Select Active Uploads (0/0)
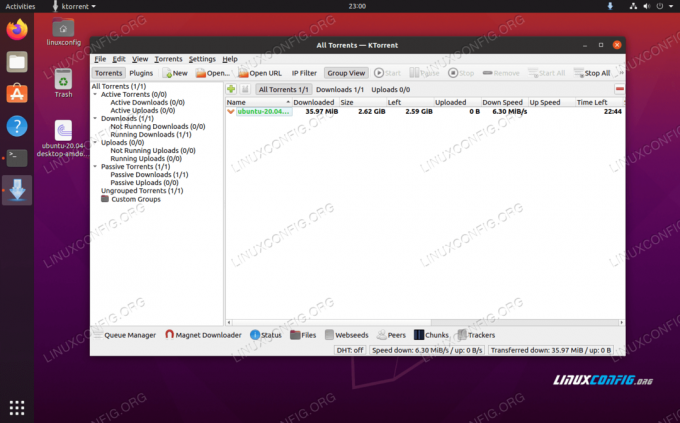680x423 pixels. [x=143, y=110]
